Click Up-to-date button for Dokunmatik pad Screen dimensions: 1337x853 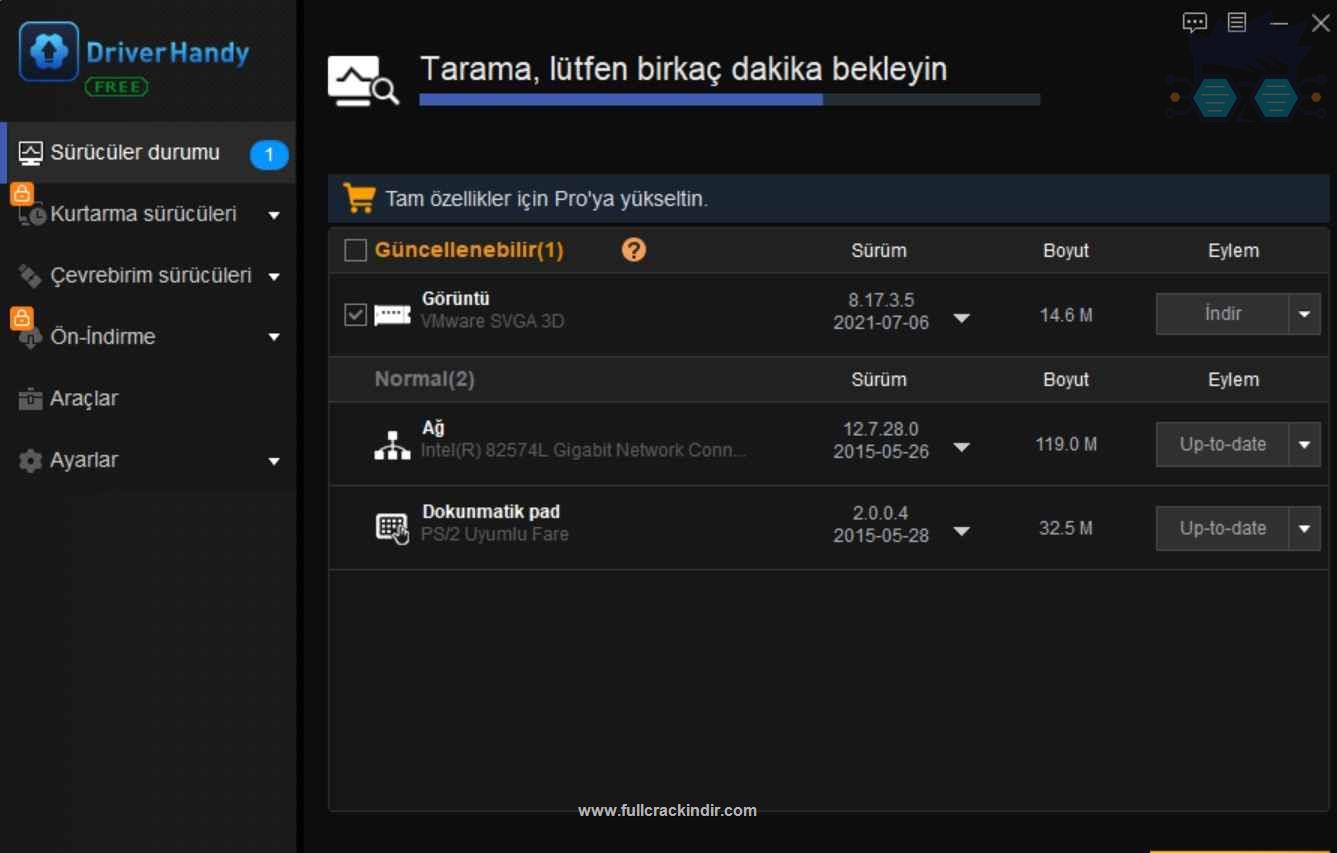pyautogui.click(x=1222, y=528)
